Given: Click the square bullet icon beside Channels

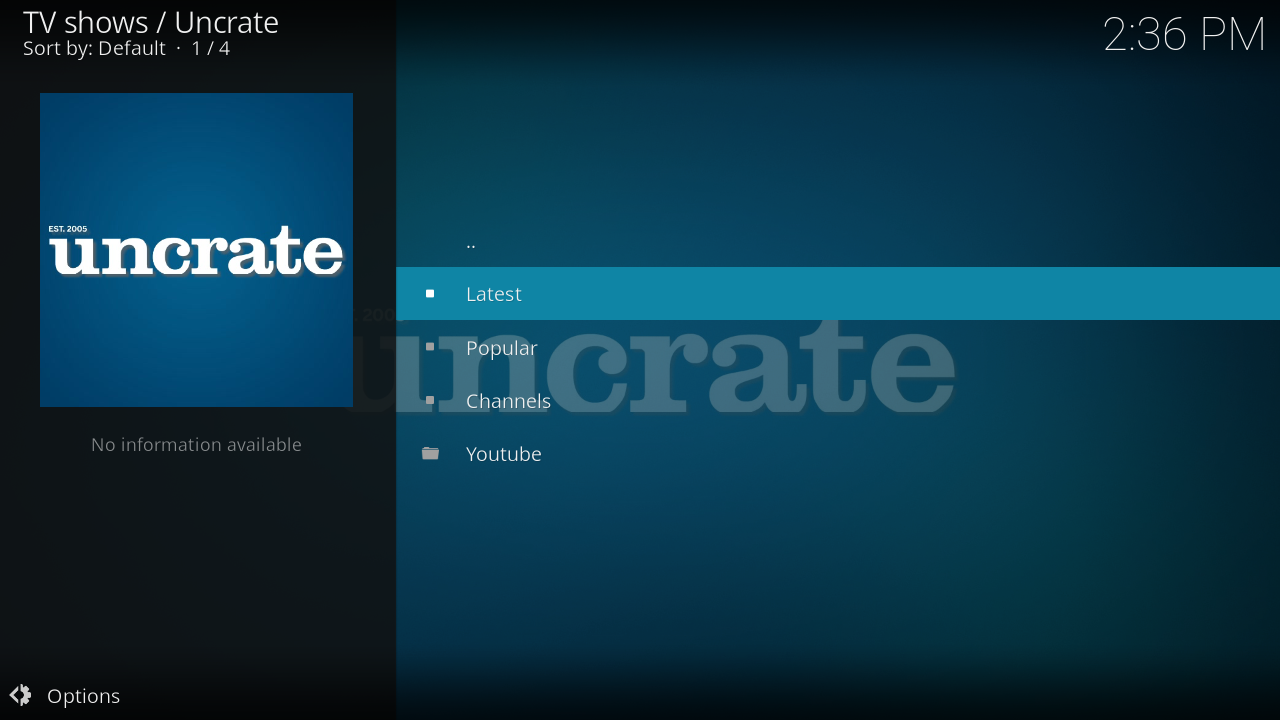Looking at the screenshot, I should (x=430, y=400).
